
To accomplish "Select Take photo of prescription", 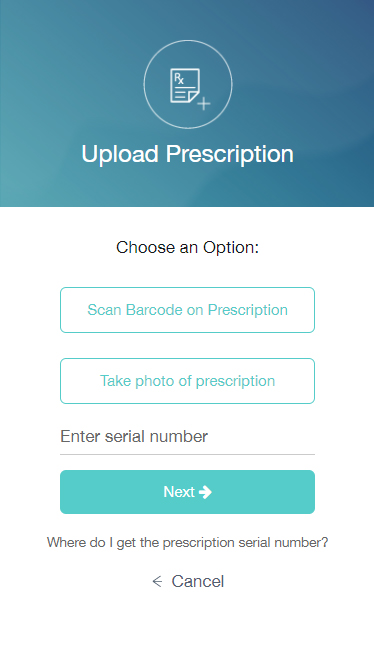I will tap(187, 381).
